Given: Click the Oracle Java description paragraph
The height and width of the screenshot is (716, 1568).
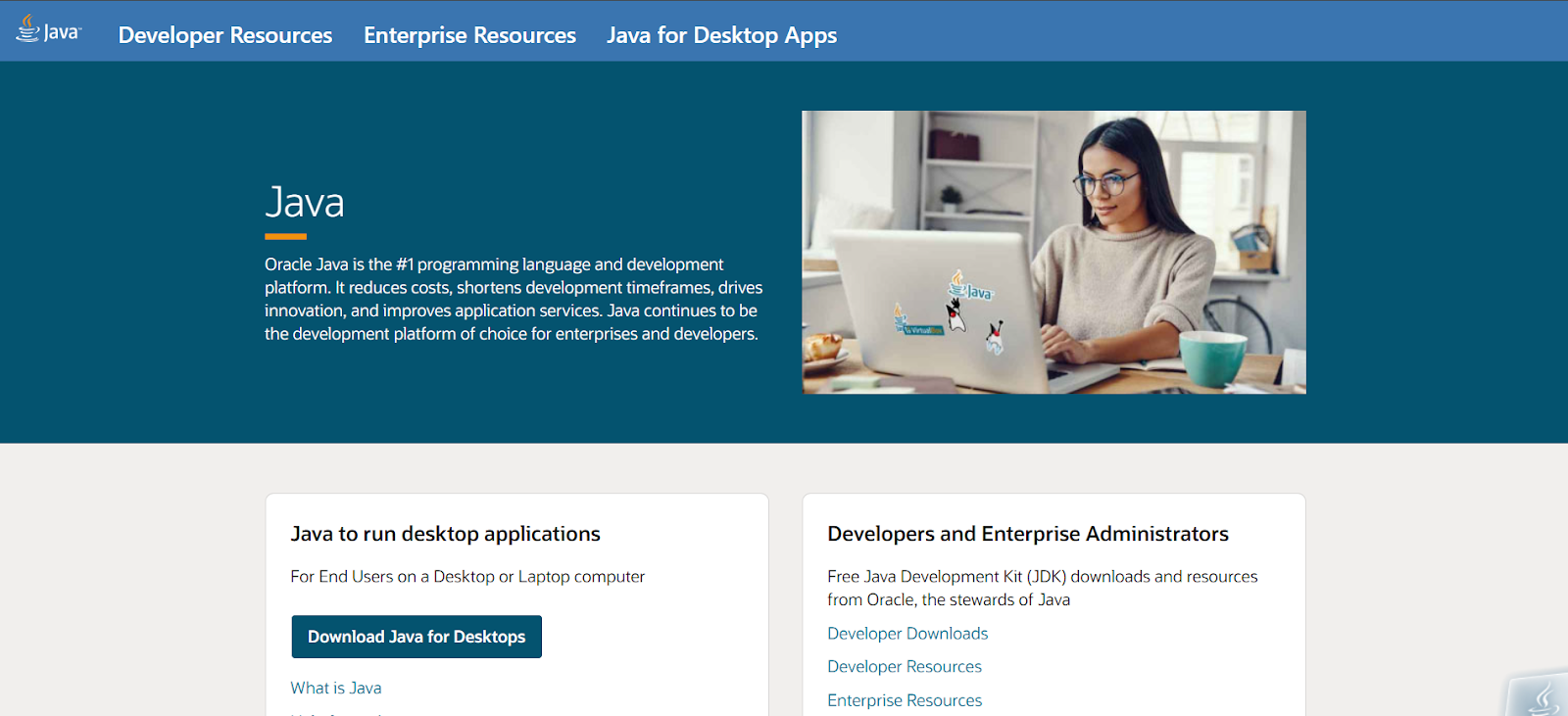Looking at the screenshot, I should click(x=513, y=299).
